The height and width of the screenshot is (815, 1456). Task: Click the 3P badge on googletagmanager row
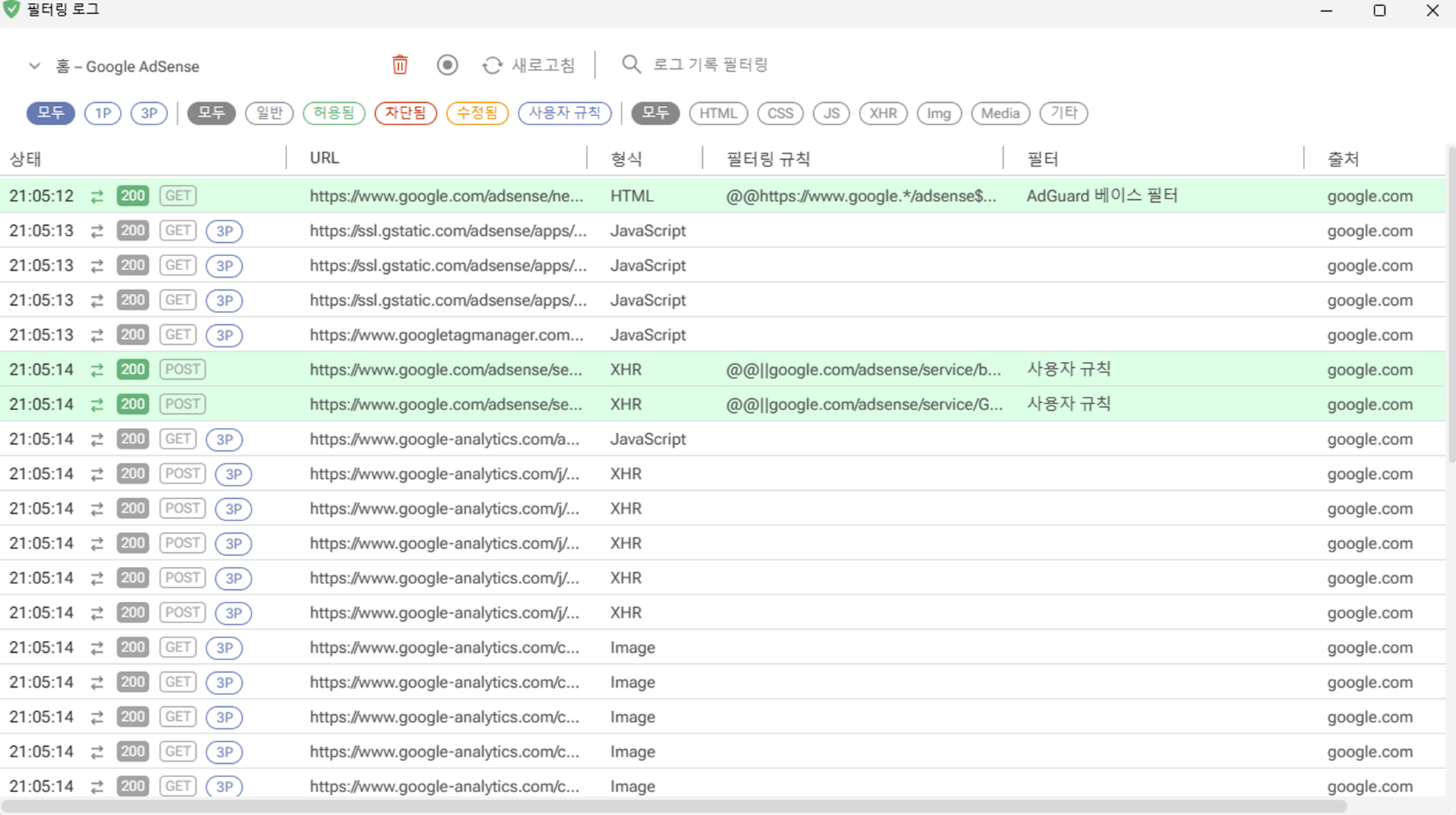tap(224, 335)
